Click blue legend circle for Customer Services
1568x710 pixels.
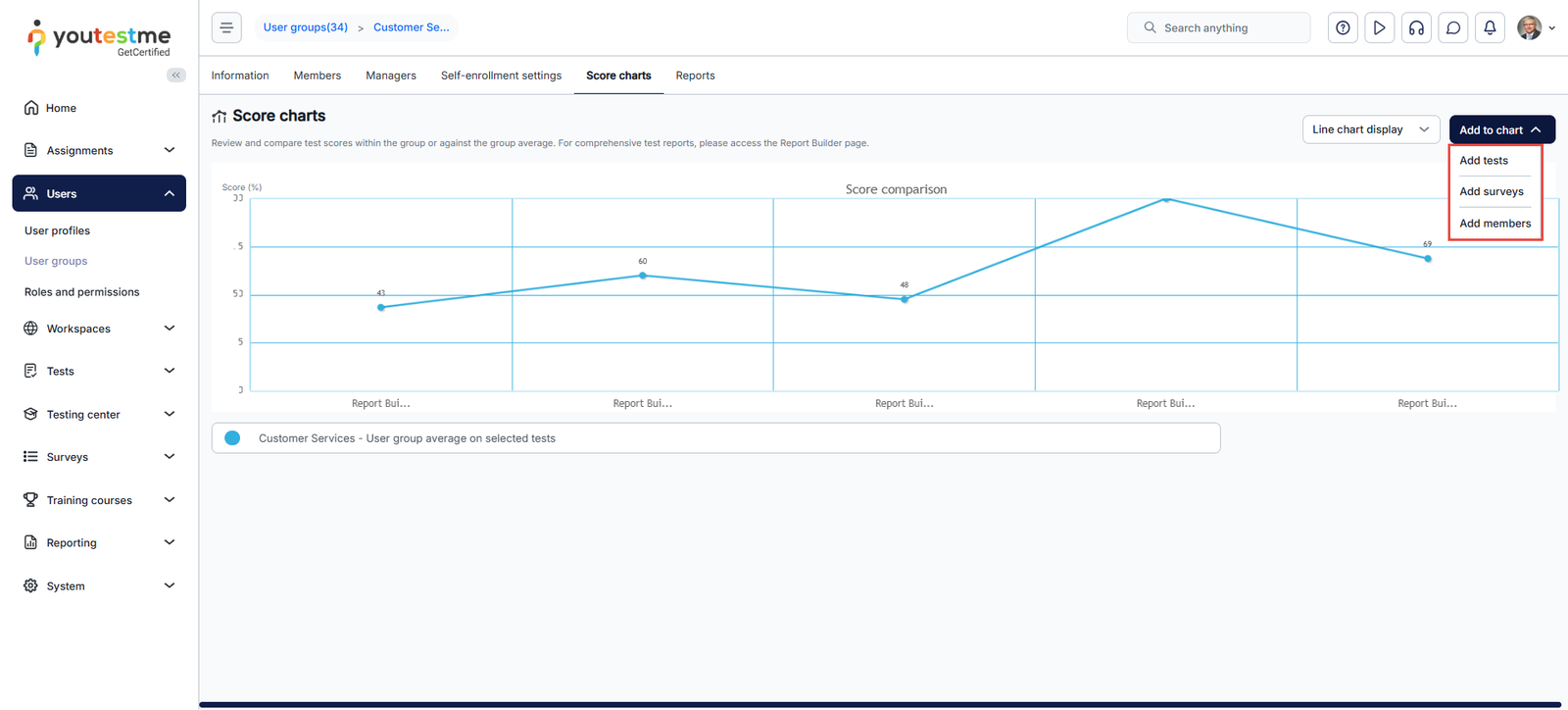tap(232, 438)
